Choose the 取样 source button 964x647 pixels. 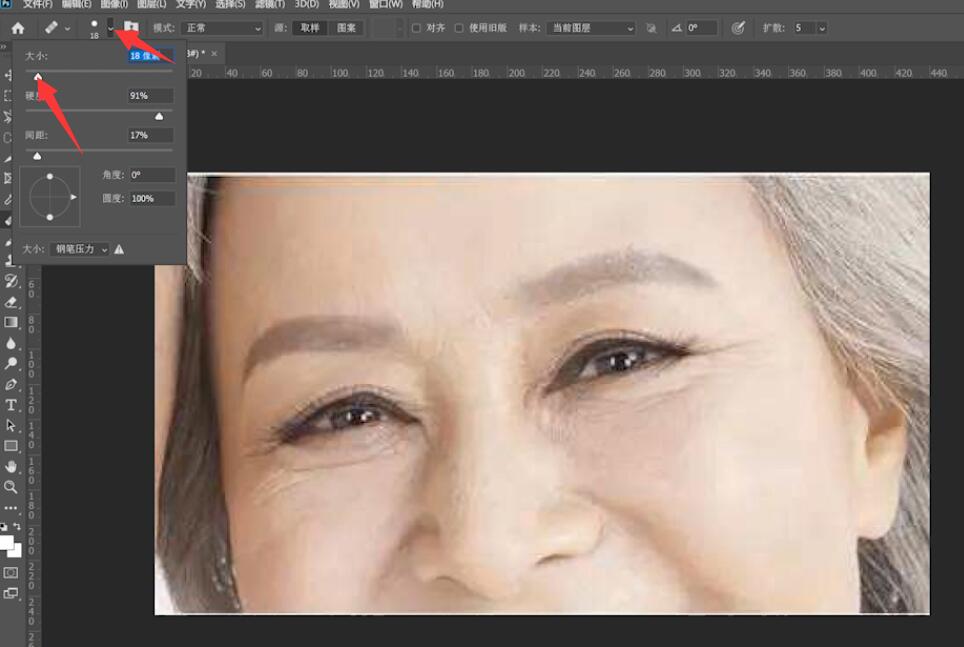pyautogui.click(x=310, y=28)
